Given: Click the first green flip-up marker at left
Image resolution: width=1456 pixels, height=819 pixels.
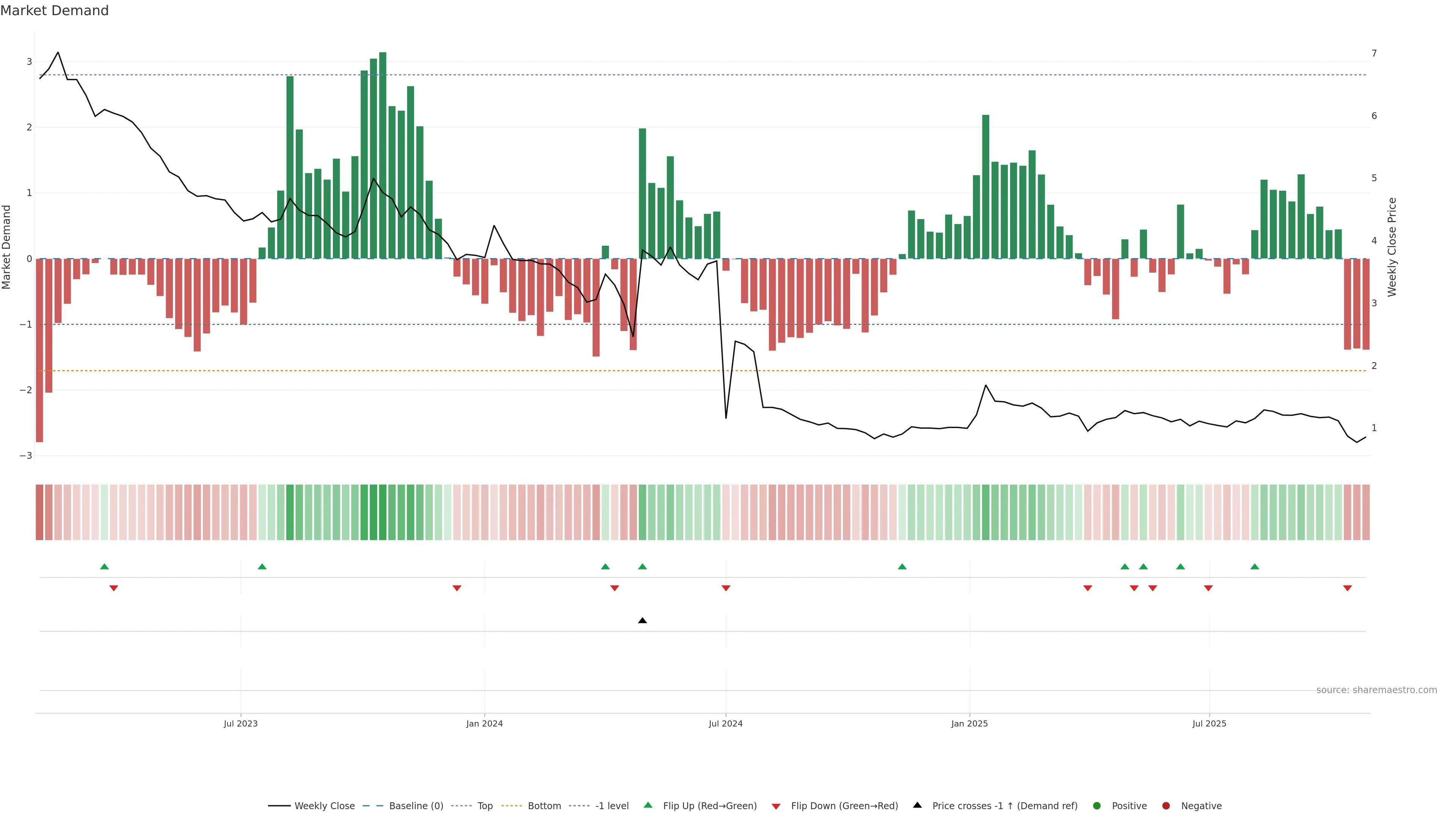Looking at the screenshot, I should click(104, 566).
